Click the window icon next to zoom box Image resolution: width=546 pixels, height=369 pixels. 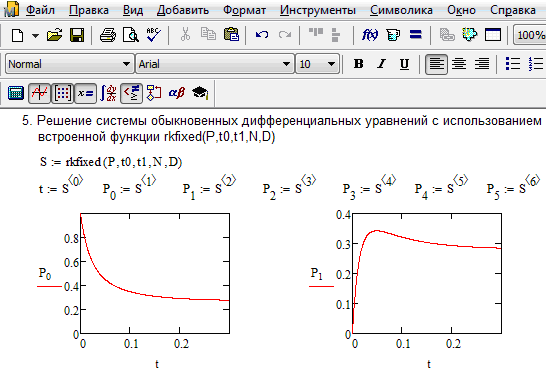click(493, 35)
